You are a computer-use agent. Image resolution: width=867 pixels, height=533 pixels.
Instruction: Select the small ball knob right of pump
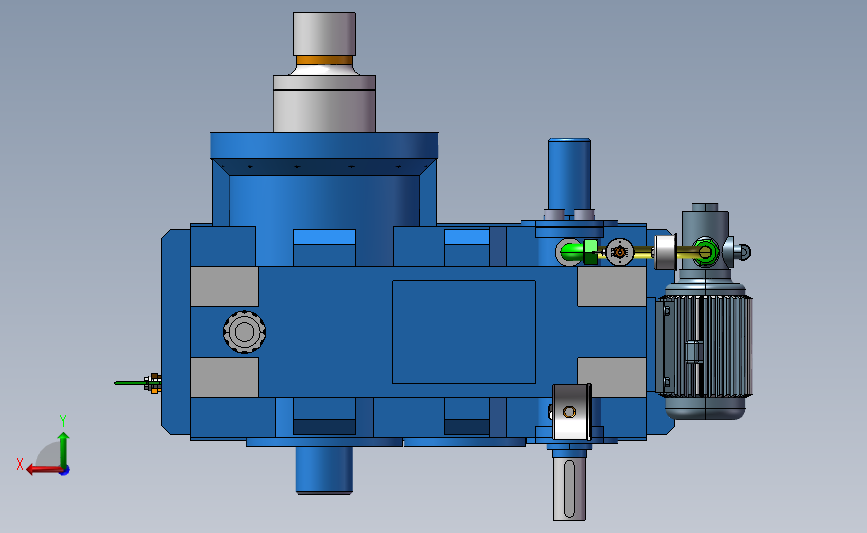coord(744,252)
